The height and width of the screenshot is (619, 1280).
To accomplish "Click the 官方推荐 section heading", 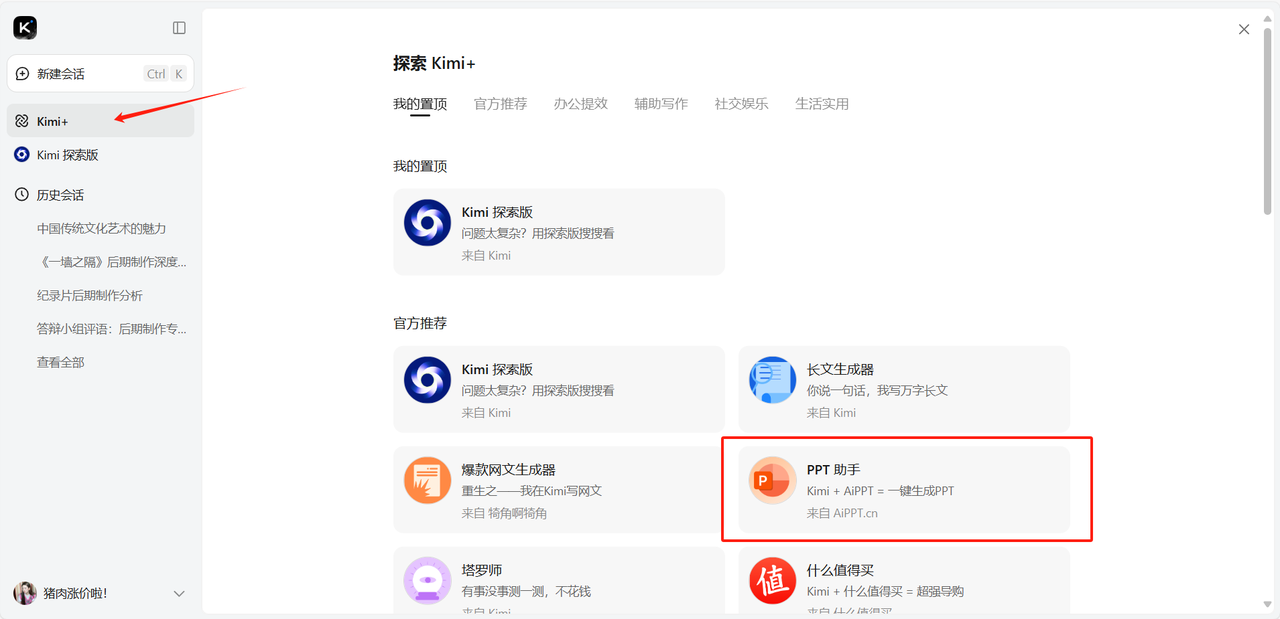I will click(420, 324).
